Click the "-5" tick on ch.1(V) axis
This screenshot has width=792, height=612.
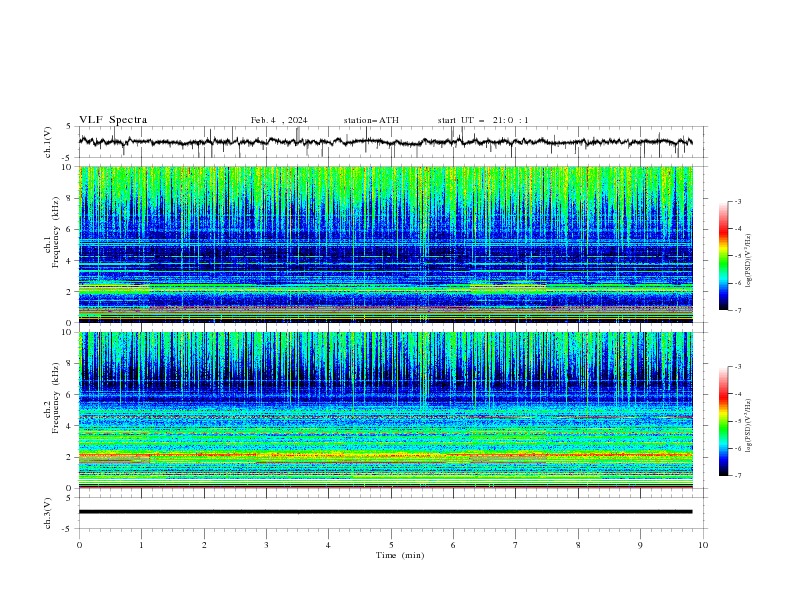[x=68, y=158]
